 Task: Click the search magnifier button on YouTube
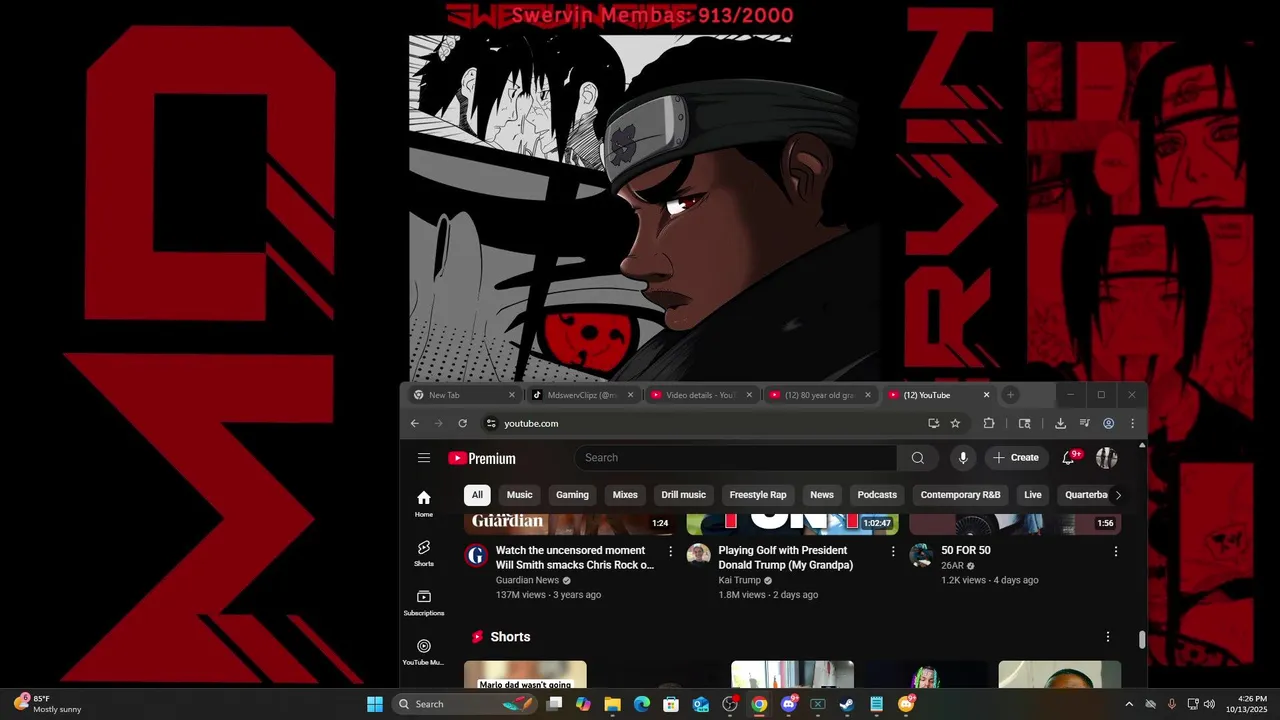917,458
